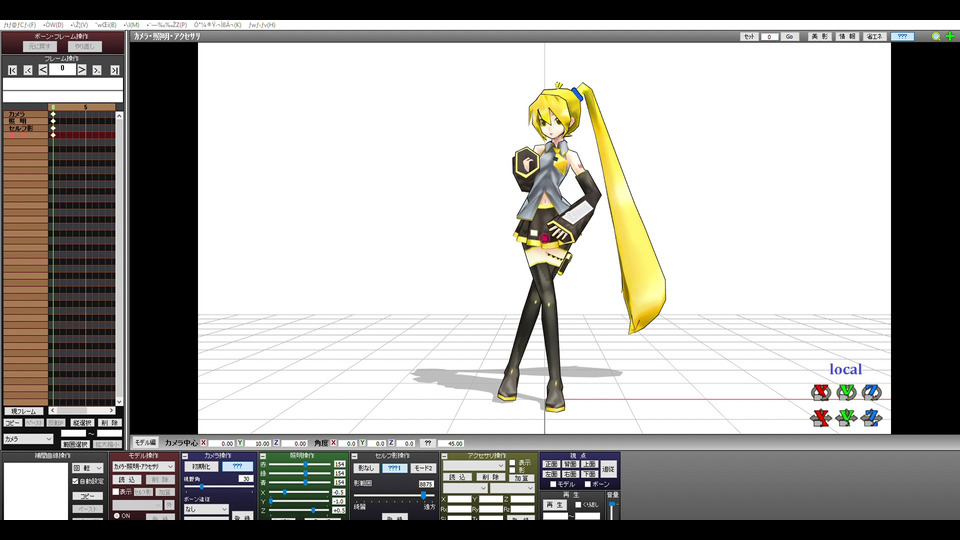The image size is (960, 540).
Task: Toggle the くり返し loop checkbox
Action: 578,504
